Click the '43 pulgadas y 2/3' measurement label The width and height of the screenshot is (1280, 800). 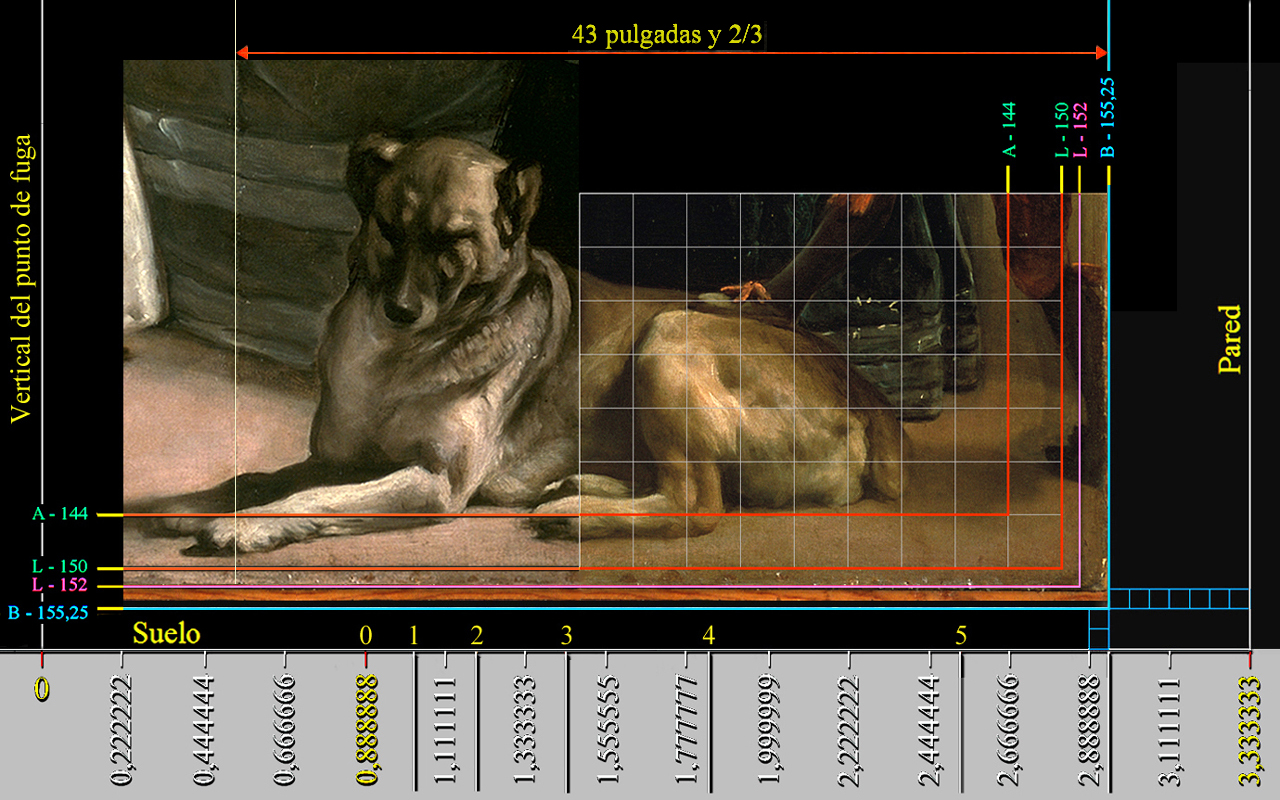point(673,34)
